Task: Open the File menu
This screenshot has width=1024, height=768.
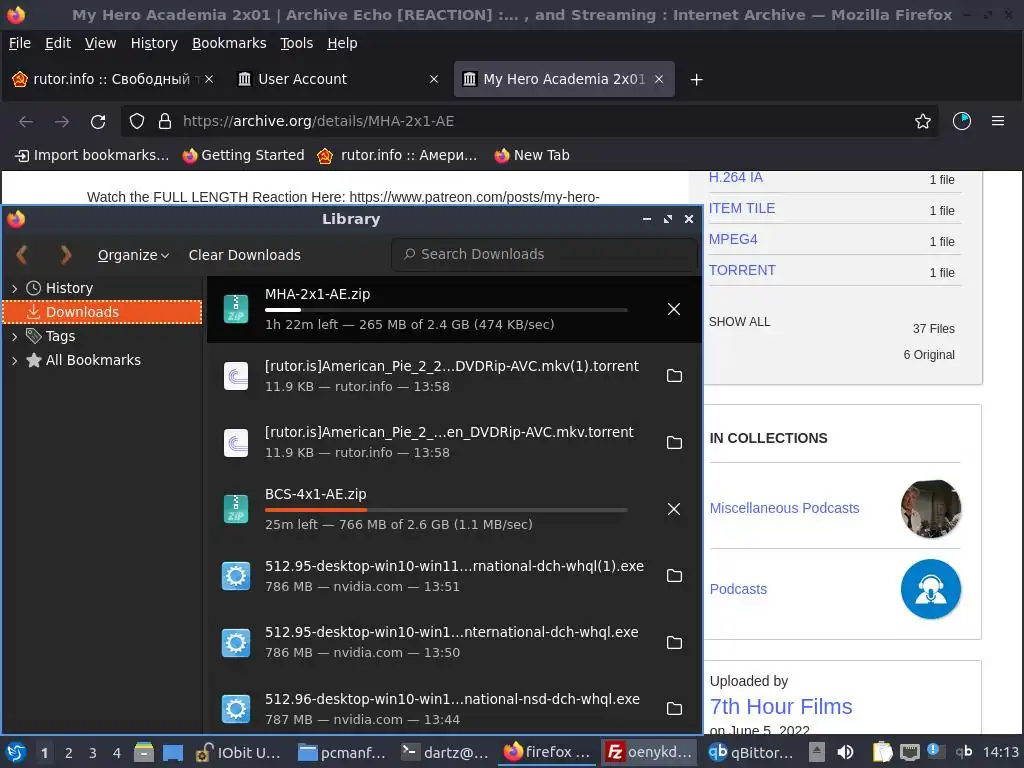Action: (20, 43)
